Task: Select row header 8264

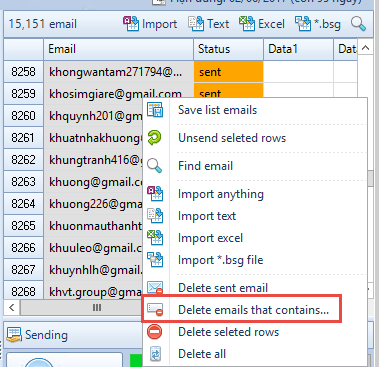Action: 23,204
